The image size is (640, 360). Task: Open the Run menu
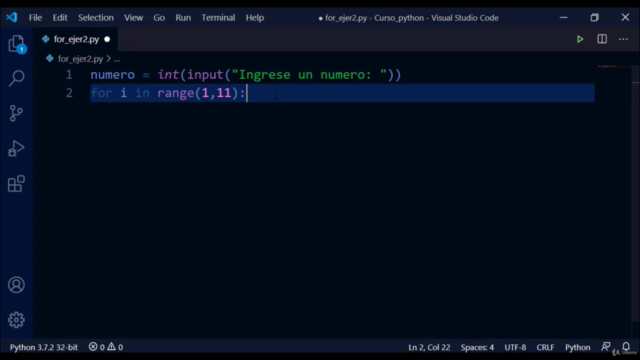(183, 18)
